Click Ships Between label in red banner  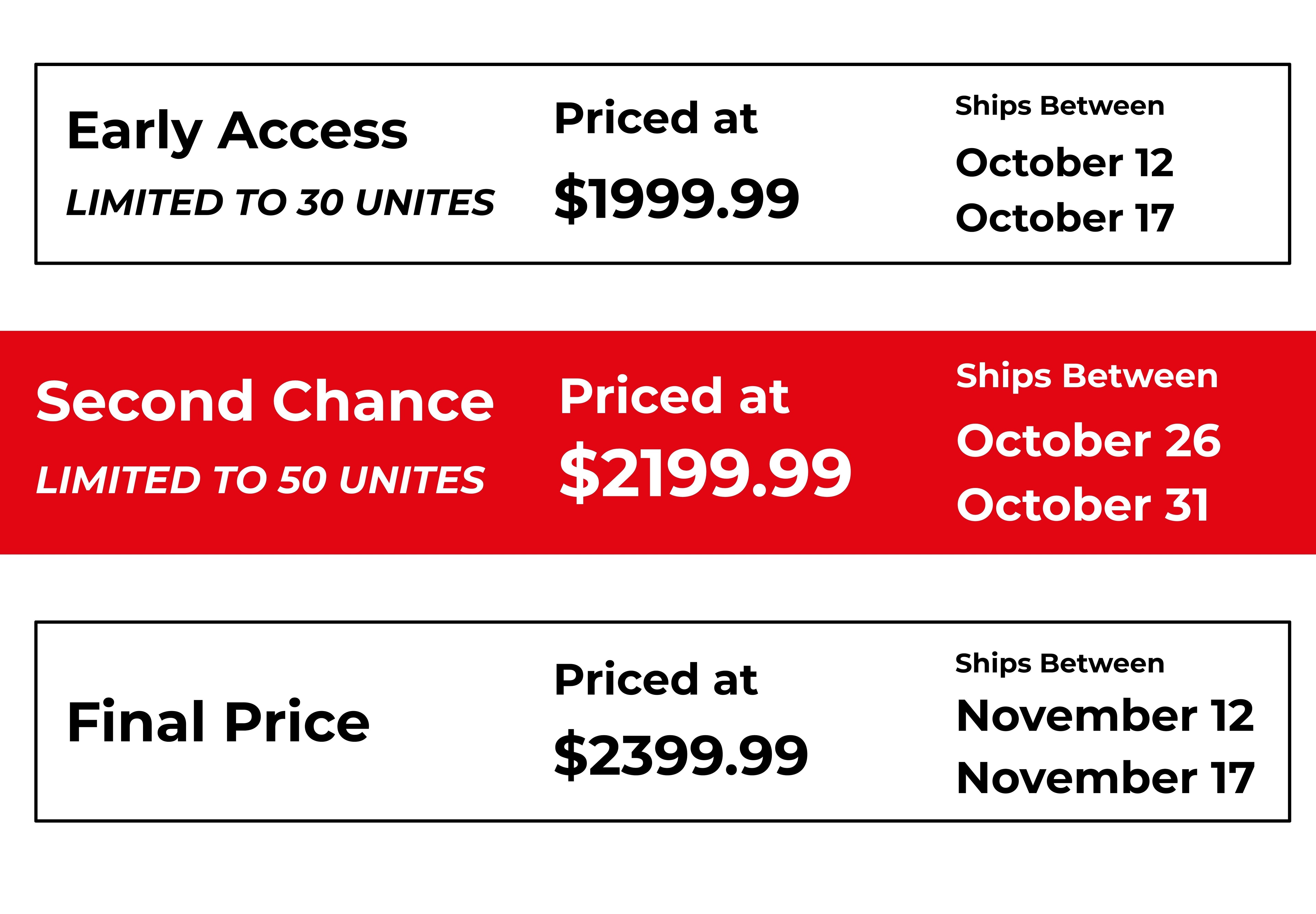[1087, 377]
